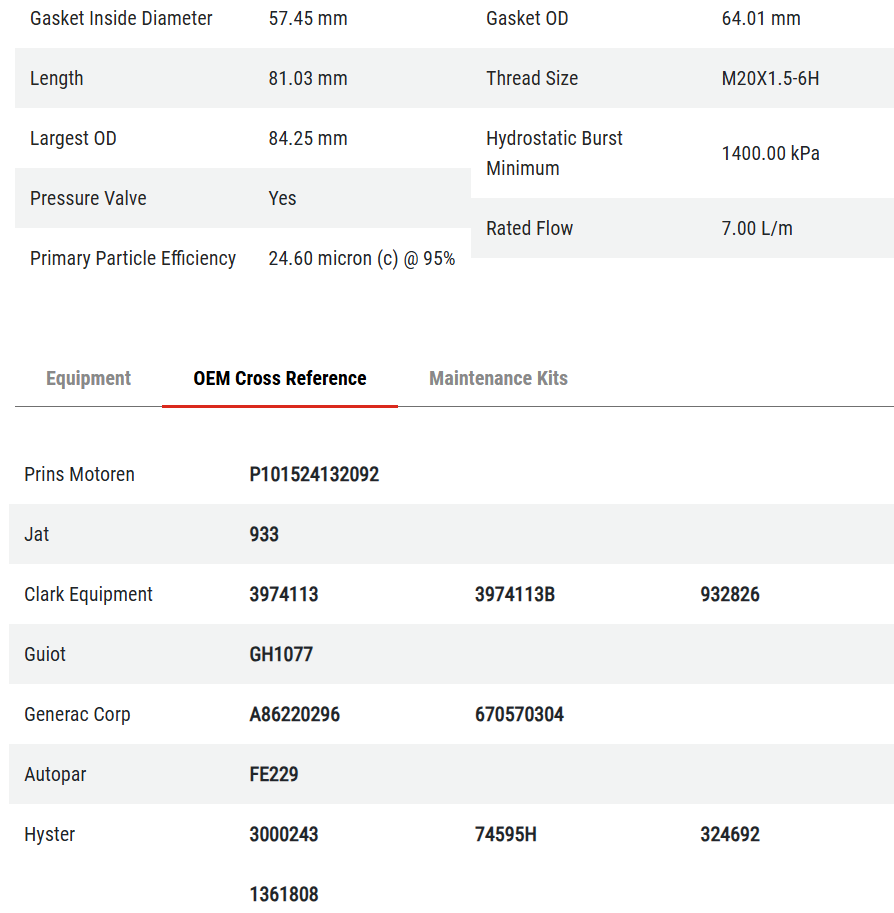Click the Length spec label
Image resolution: width=894 pixels, height=913 pixels.
[56, 79]
